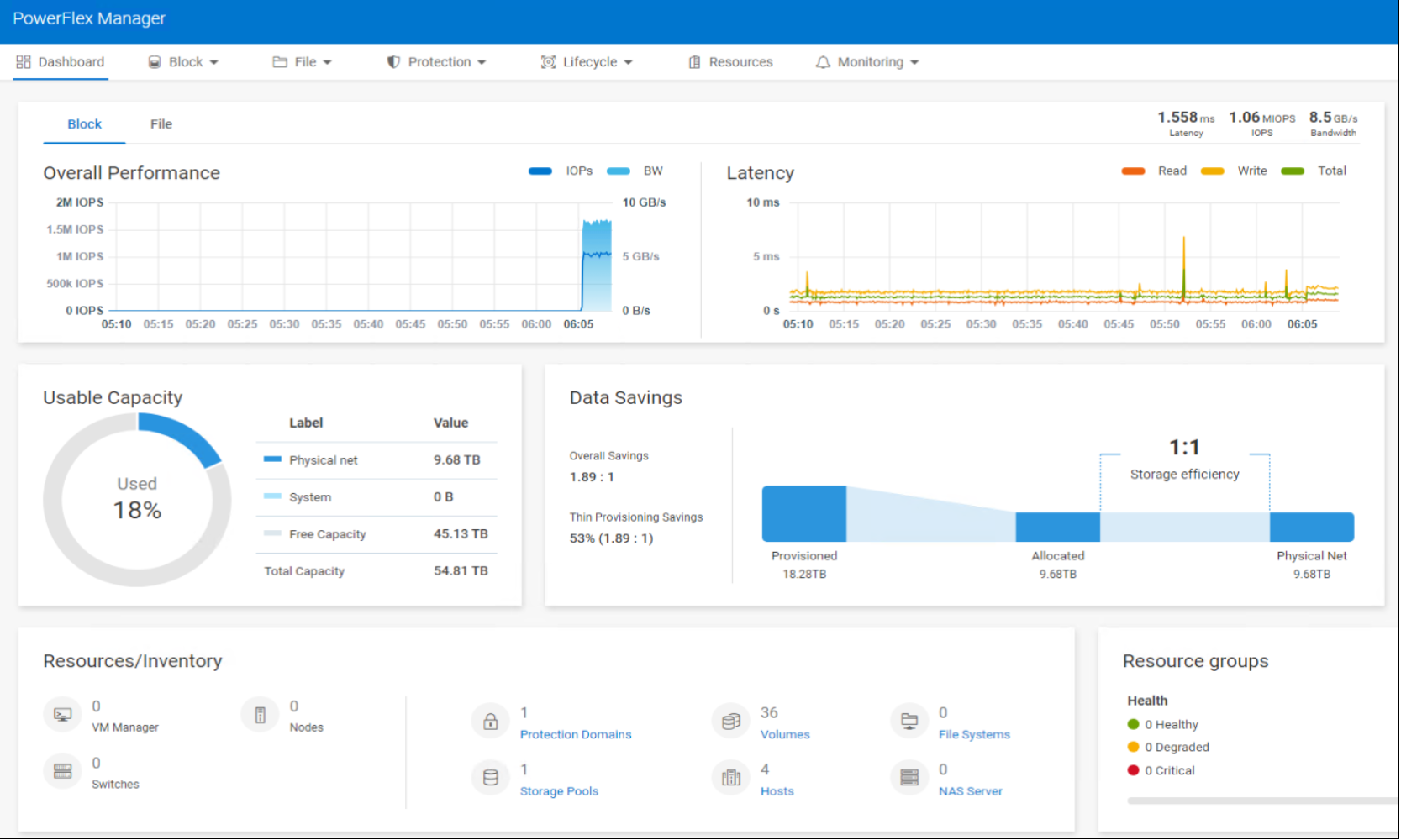Image resolution: width=1401 pixels, height=840 pixels.
Task: Open the Dashboard menu item
Action: pos(61,62)
